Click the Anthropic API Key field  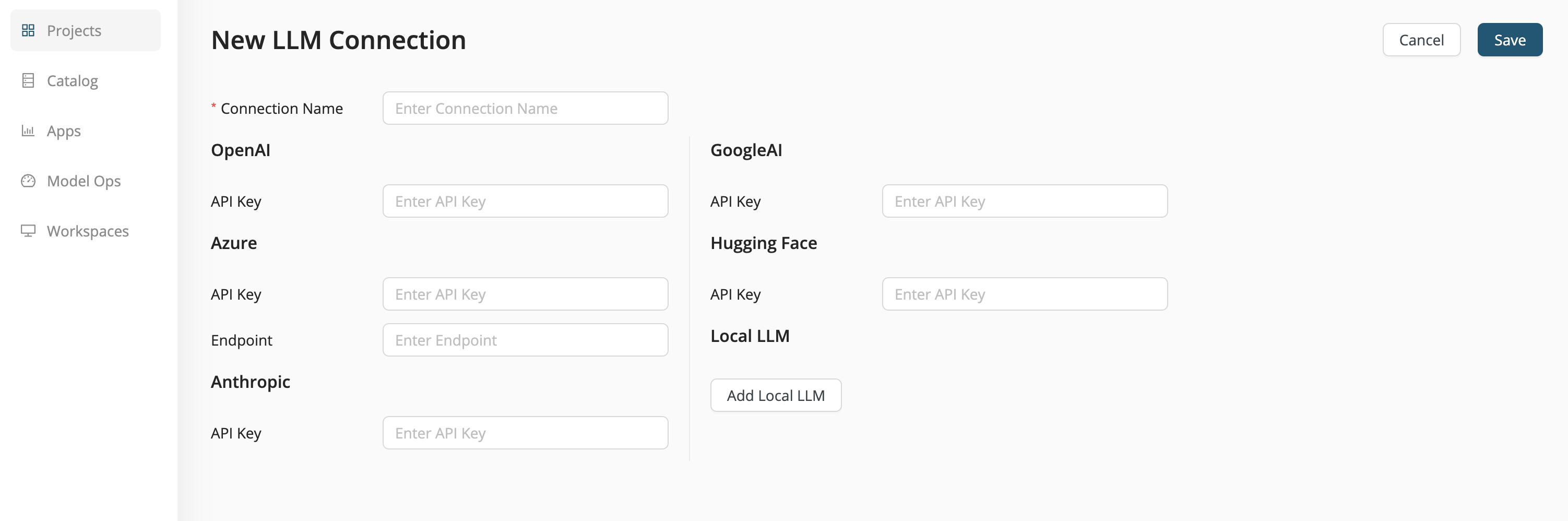525,433
